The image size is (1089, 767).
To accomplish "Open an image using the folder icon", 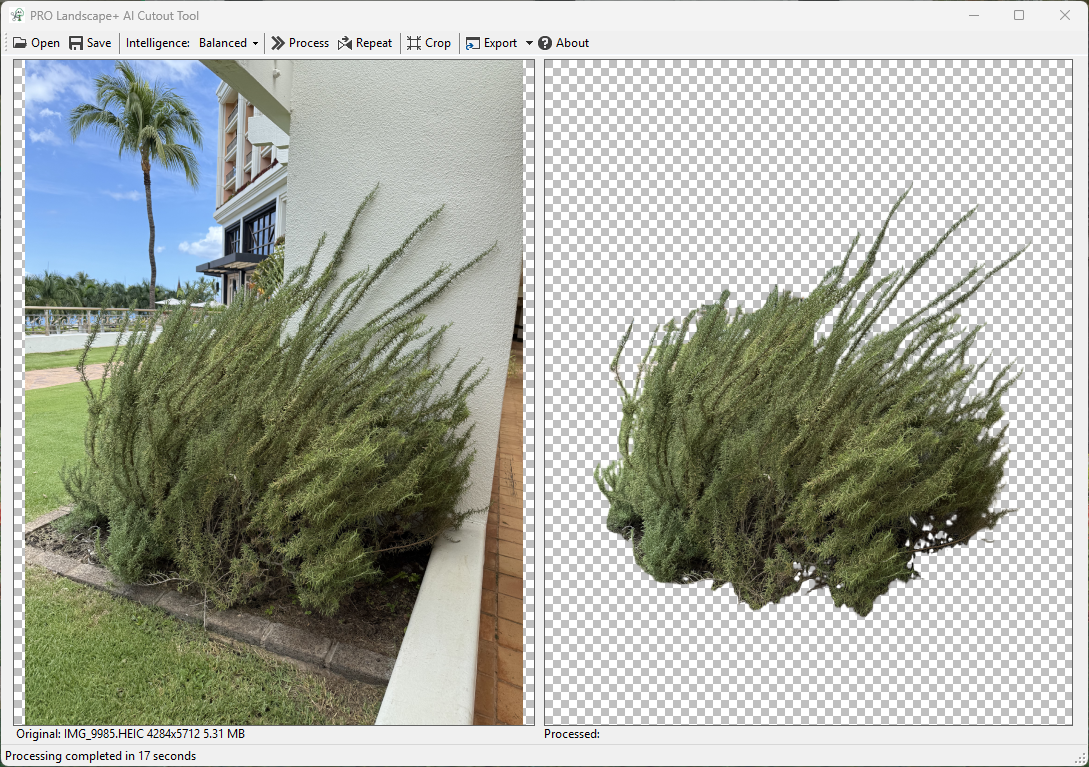I will (19, 43).
